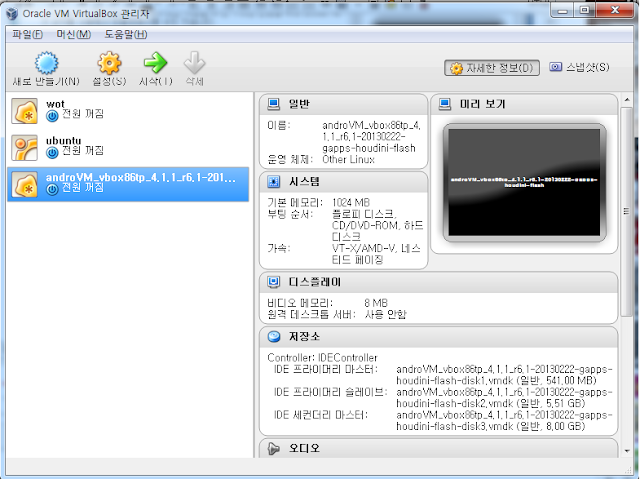Select the wot virtual machine icon
This screenshot has height=479, width=640.
[24, 111]
